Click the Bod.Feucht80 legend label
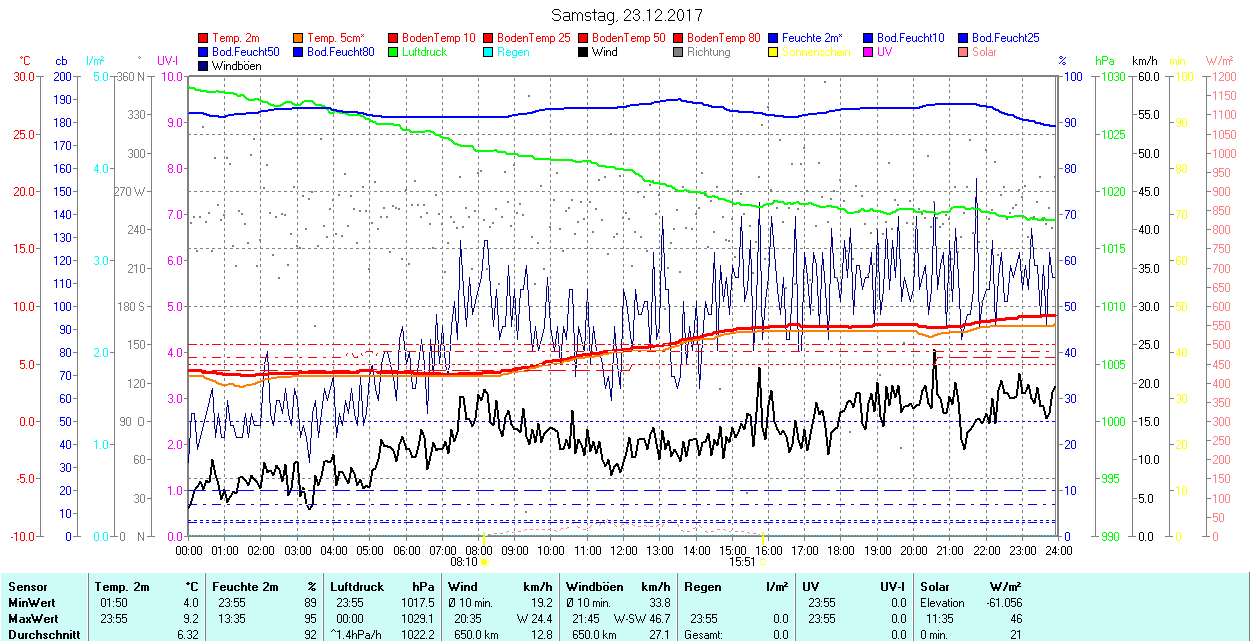Image resolution: width=1250 pixels, height=641 pixels. click(x=340, y=52)
